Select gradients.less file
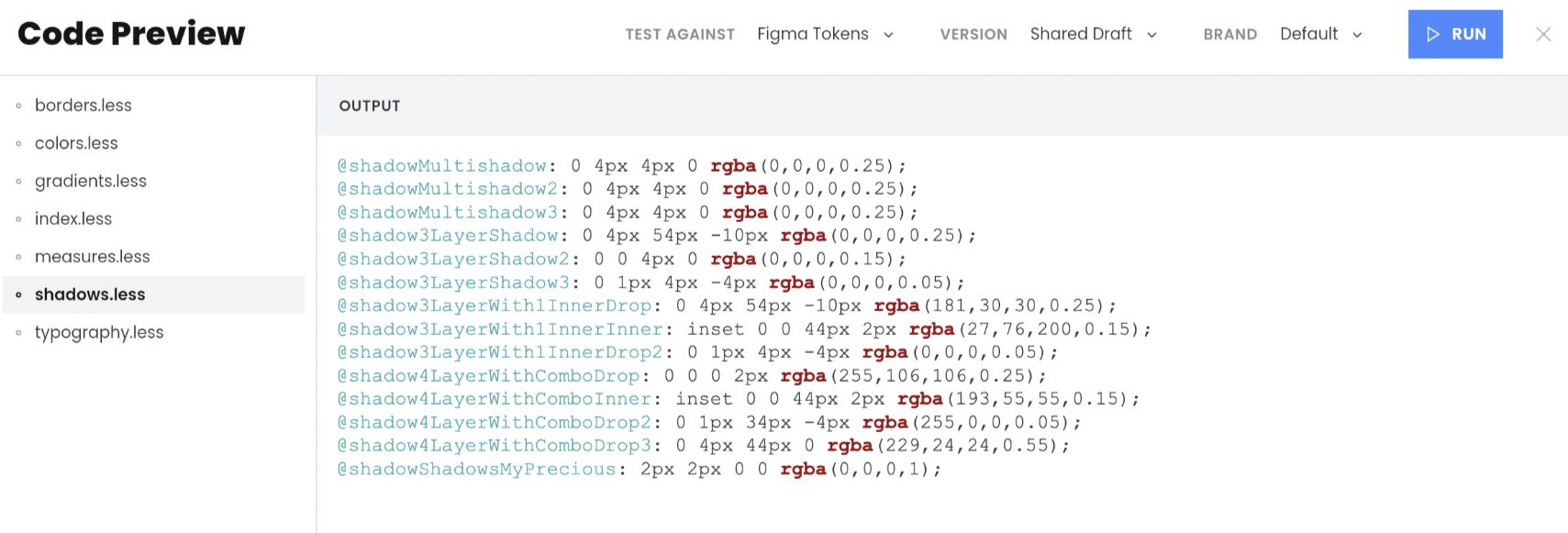The width and height of the screenshot is (1568, 533). pos(91,181)
